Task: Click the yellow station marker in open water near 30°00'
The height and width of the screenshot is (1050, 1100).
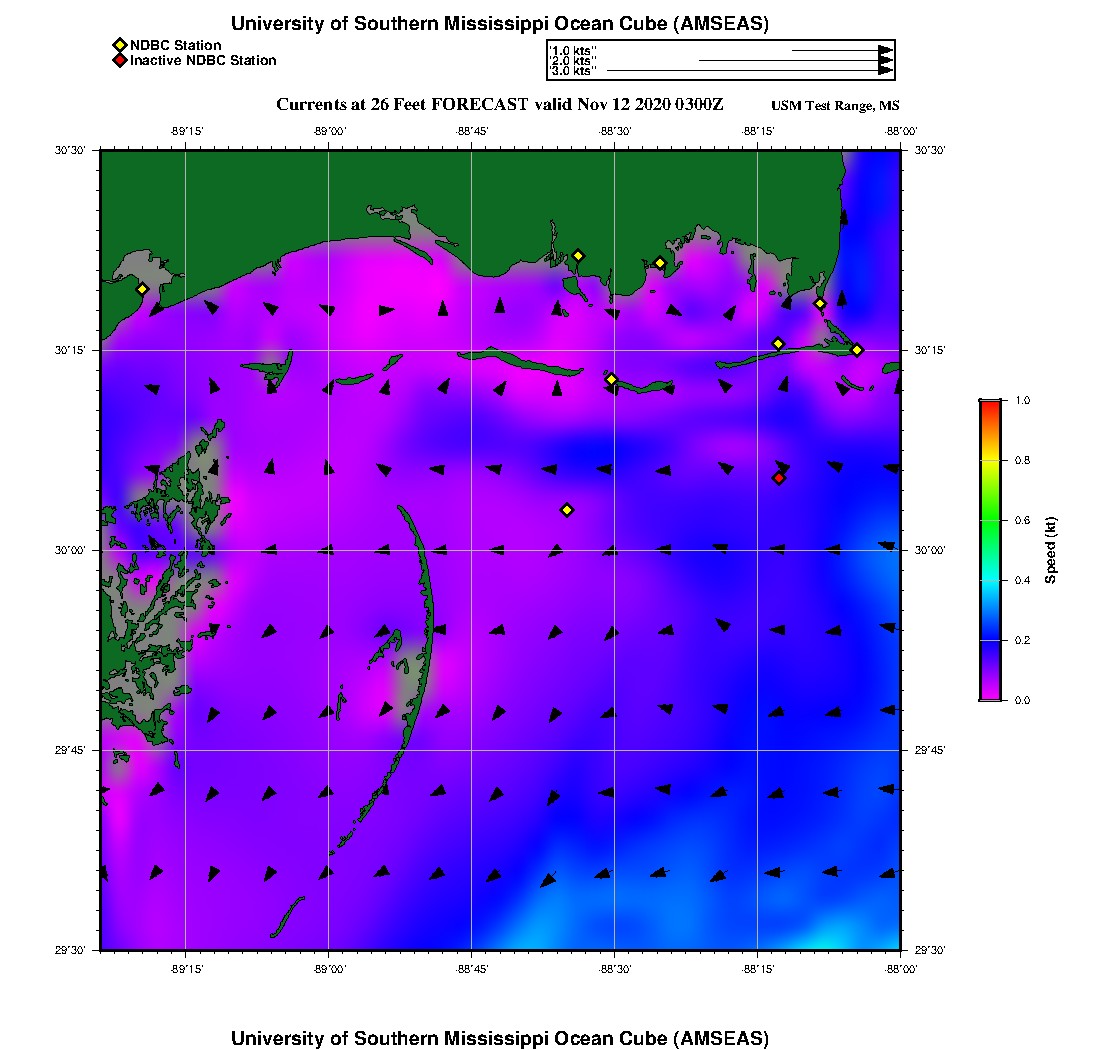Action: coord(568,510)
